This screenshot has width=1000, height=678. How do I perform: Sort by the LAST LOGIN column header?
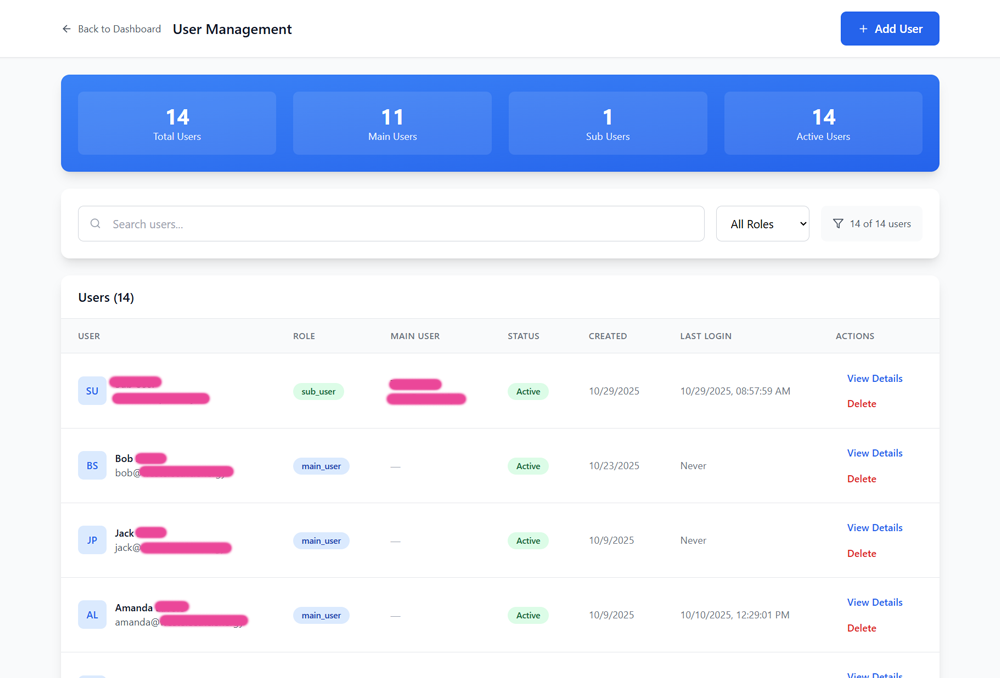tap(705, 336)
